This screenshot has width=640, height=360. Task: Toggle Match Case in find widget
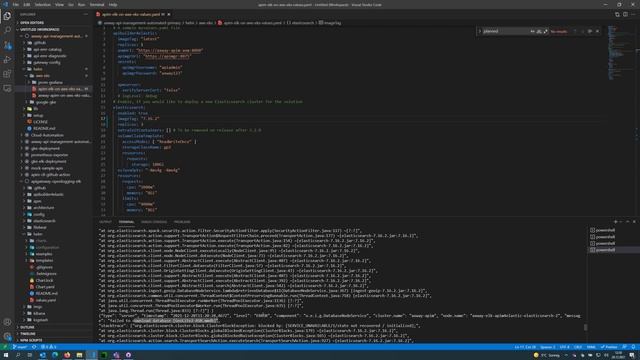point(532,31)
